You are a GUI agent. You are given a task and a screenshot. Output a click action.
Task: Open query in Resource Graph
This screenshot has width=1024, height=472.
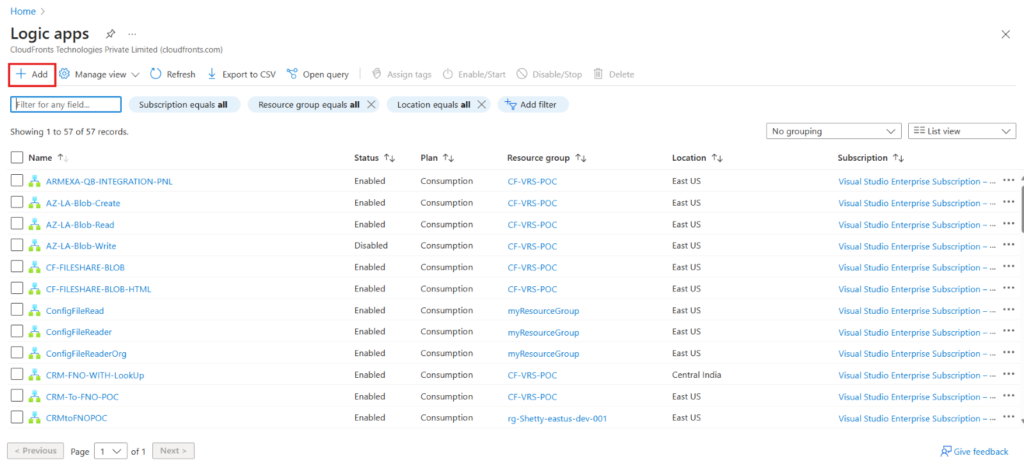click(317, 74)
